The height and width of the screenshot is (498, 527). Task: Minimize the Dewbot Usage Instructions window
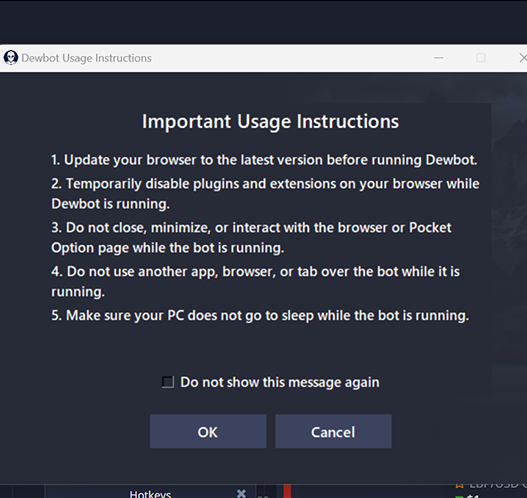tap(439, 58)
